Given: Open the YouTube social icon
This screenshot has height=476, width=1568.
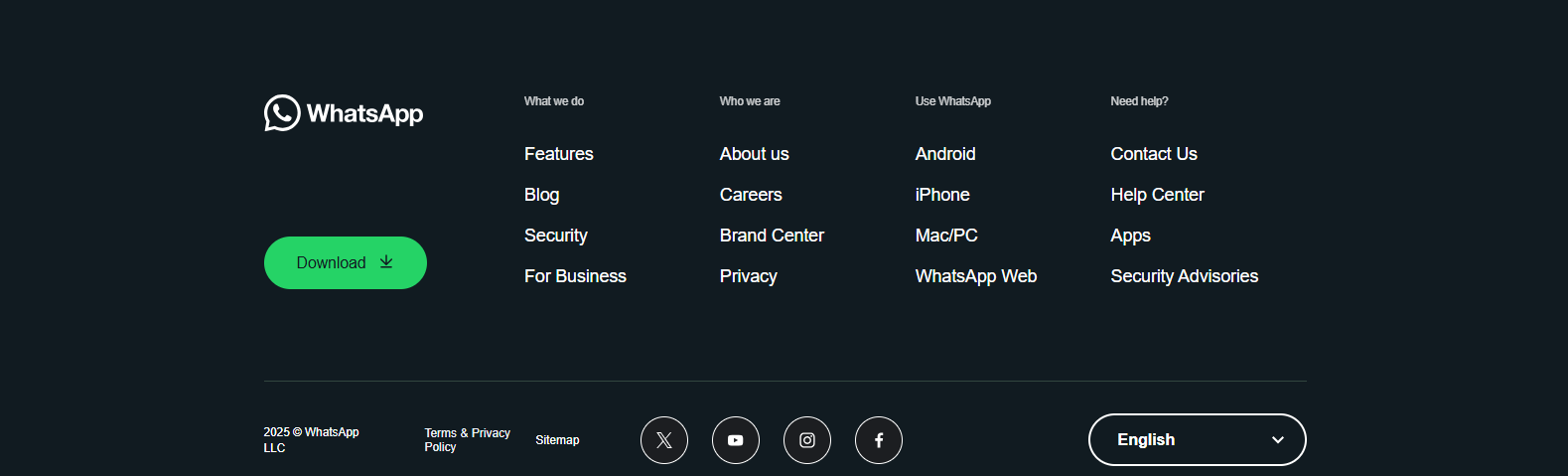Looking at the screenshot, I should click(736, 440).
